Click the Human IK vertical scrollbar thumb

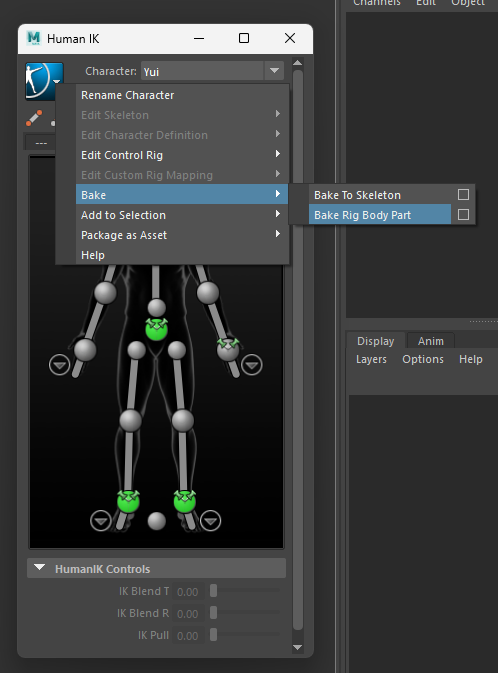tap(298, 350)
